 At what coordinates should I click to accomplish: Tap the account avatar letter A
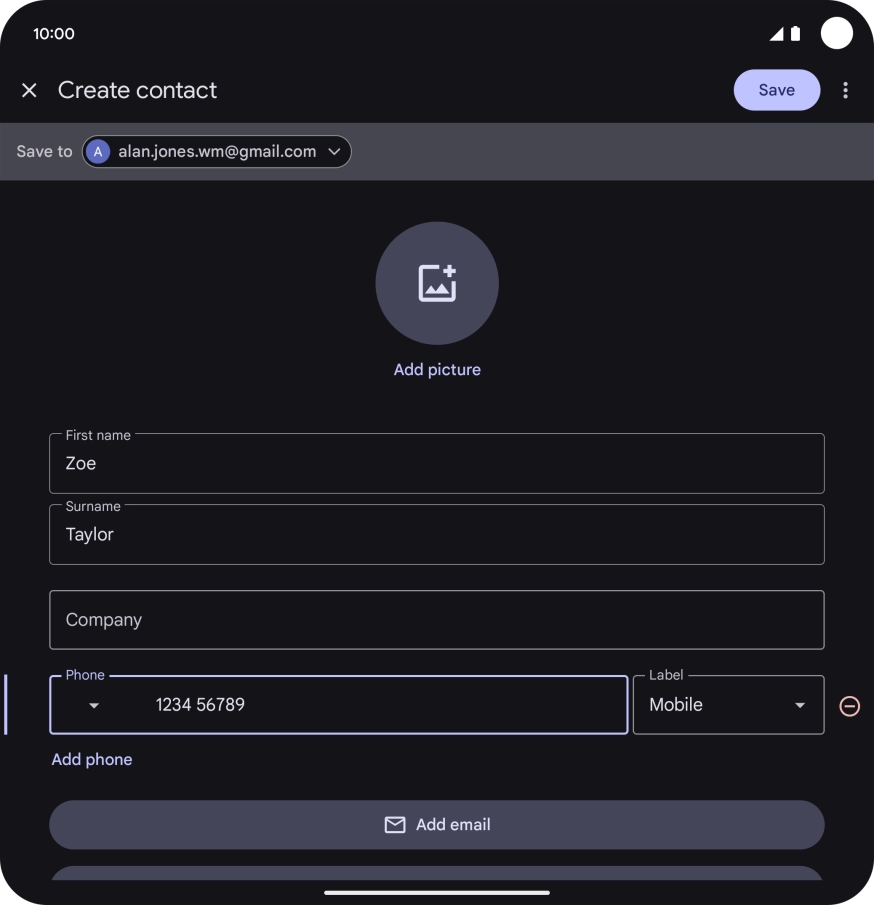[97, 152]
